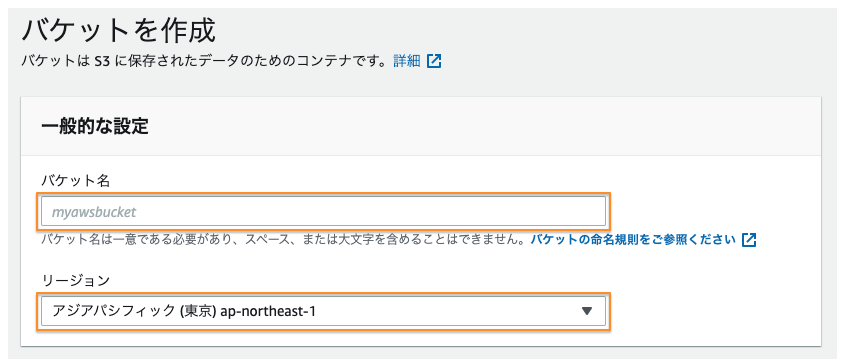This screenshot has width=844, height=364.
Task: Click the リージョン dropdown triangle arrow
Action: [587, 311]
